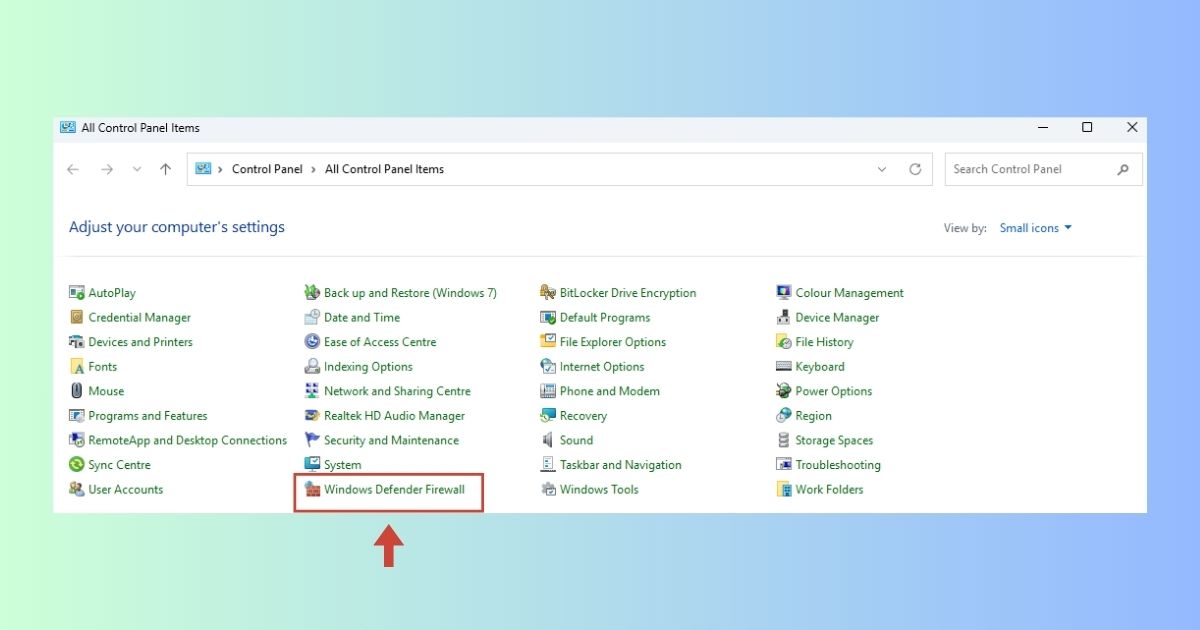Open the File History link

(x=824, y=342)
